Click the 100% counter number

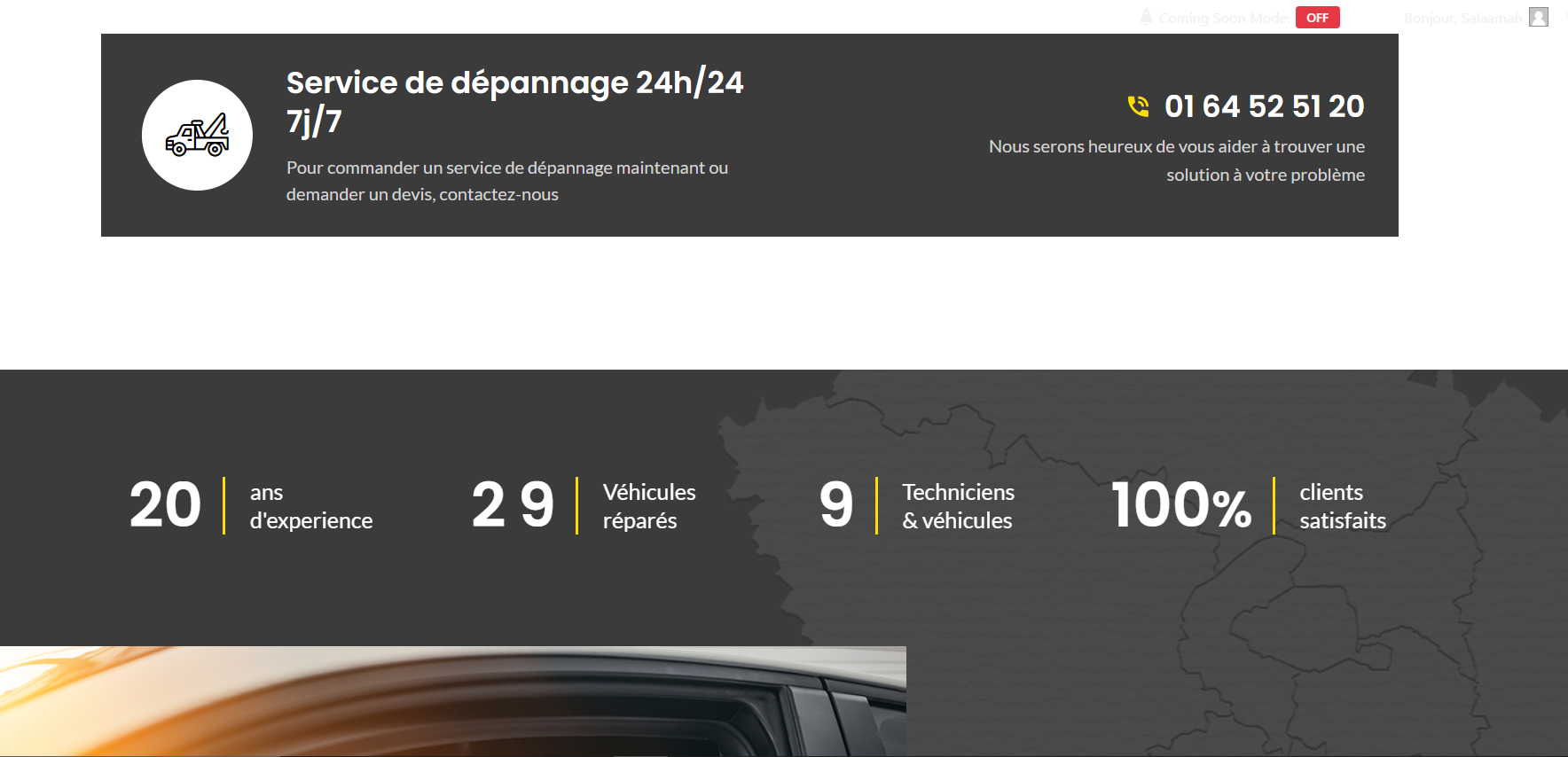pyautogui.click(x=1181, y=505)
